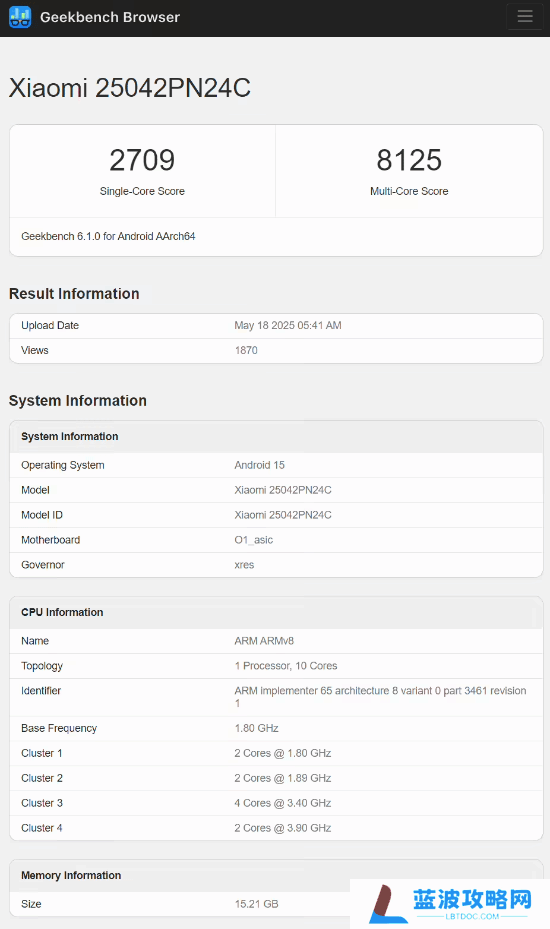Viewport: 550px width, 929px height.
Task: Open the hamburger navigation menu
Action: tap(525, 17)
